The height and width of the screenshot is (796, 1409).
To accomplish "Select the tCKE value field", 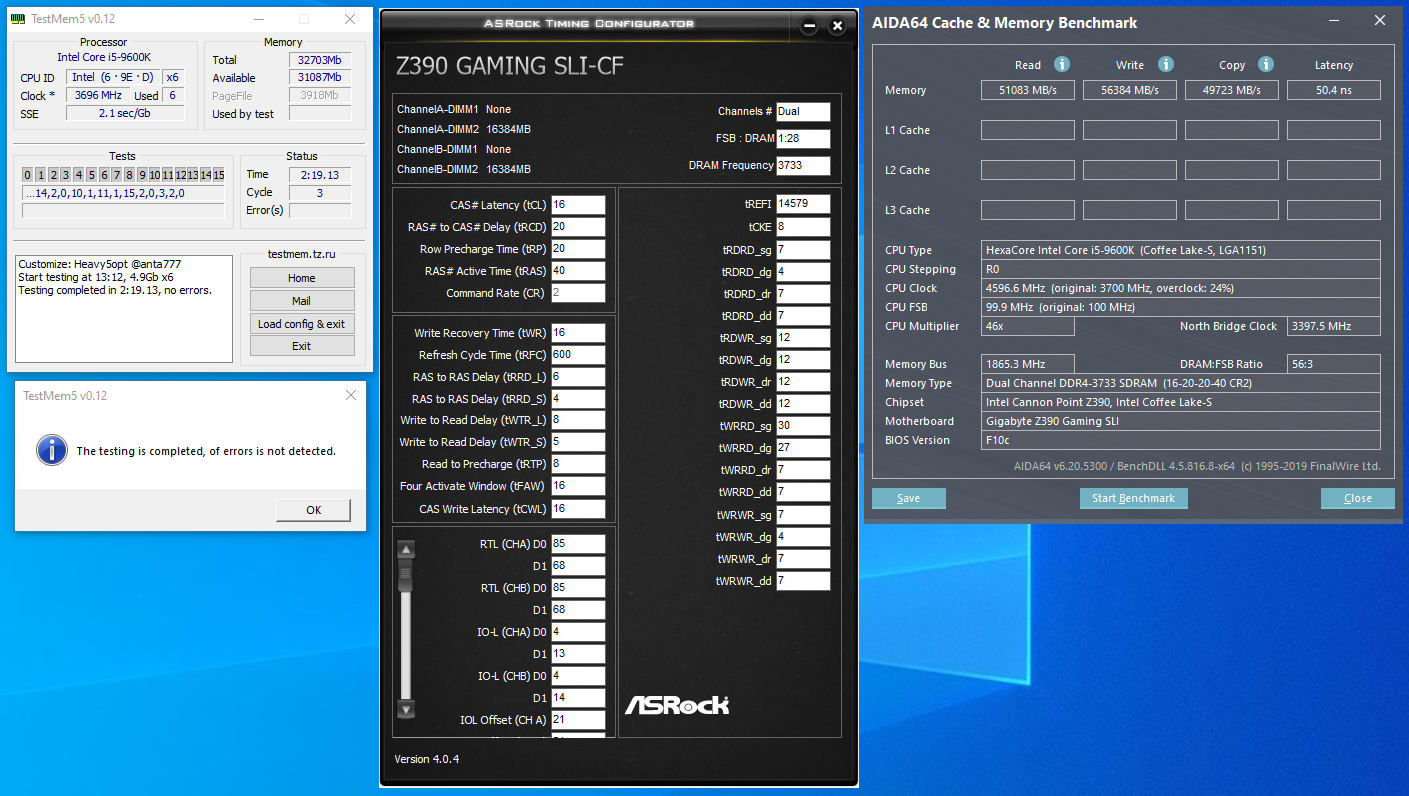I will point(803,227).
